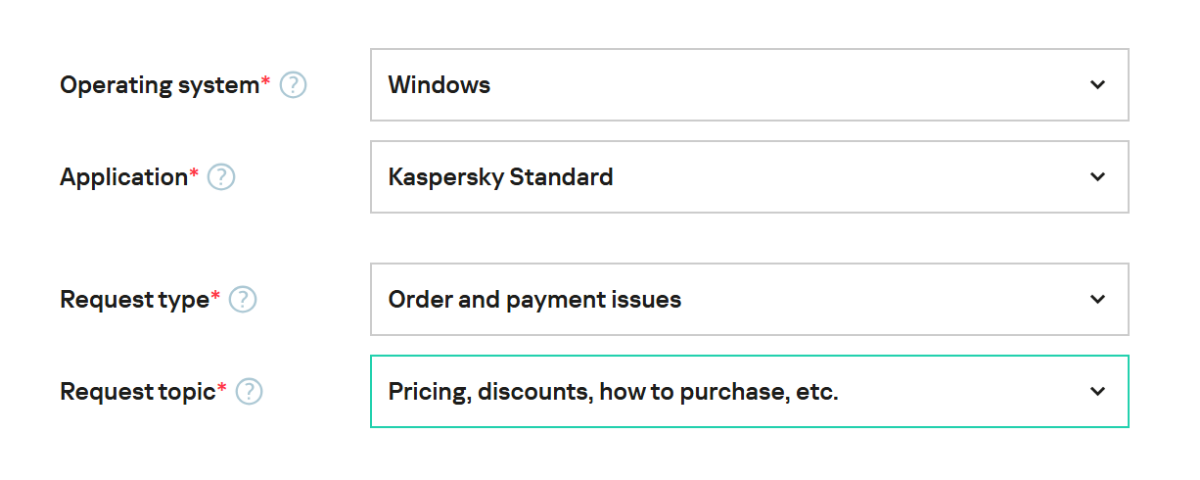Click the red asterisk after Application

point(194,174)
